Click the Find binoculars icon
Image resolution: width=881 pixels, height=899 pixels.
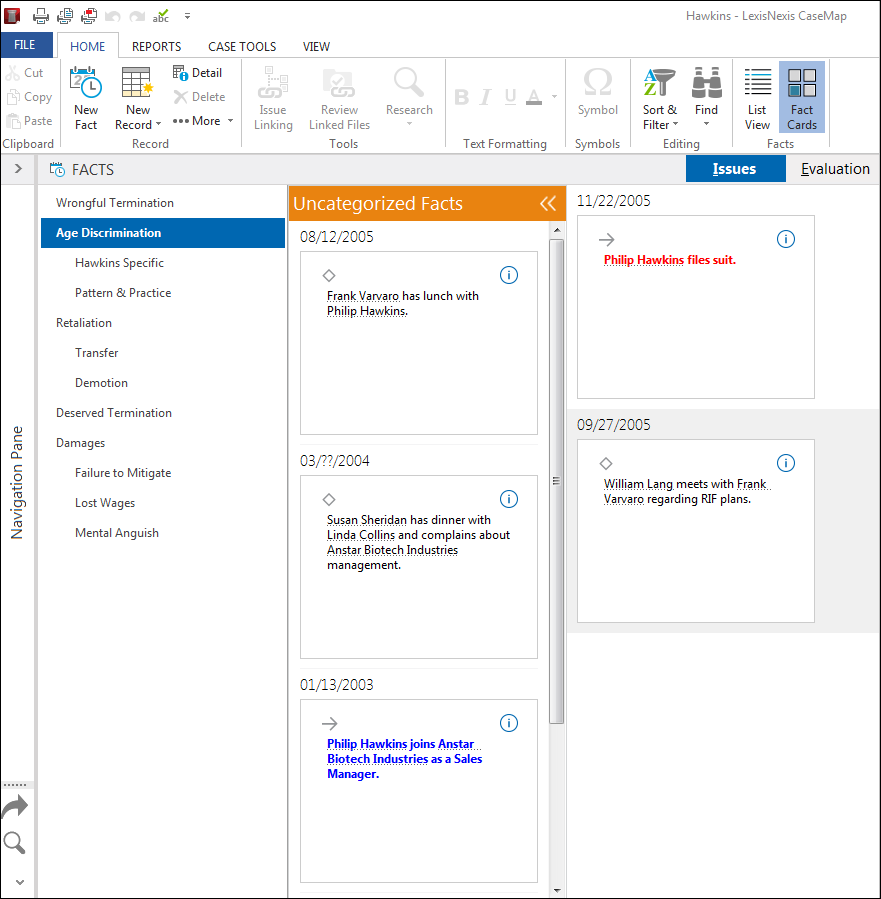click(x=706, y=84)
